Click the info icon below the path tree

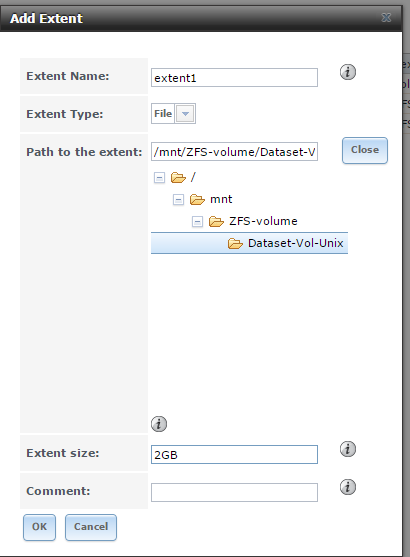coord(159,424)
